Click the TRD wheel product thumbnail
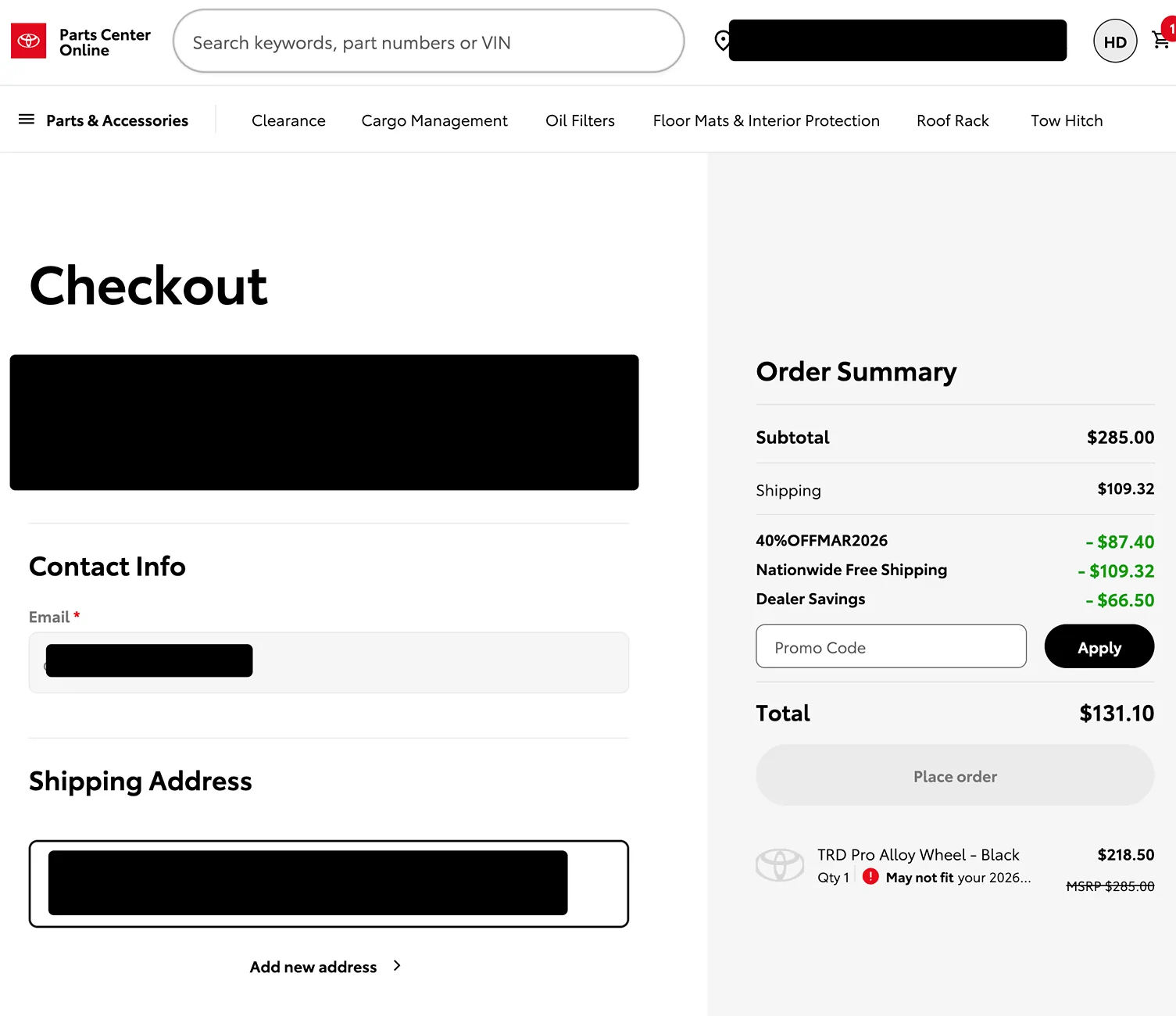The height and width of the screenshot is (1016, 1176). click(779, 864)
